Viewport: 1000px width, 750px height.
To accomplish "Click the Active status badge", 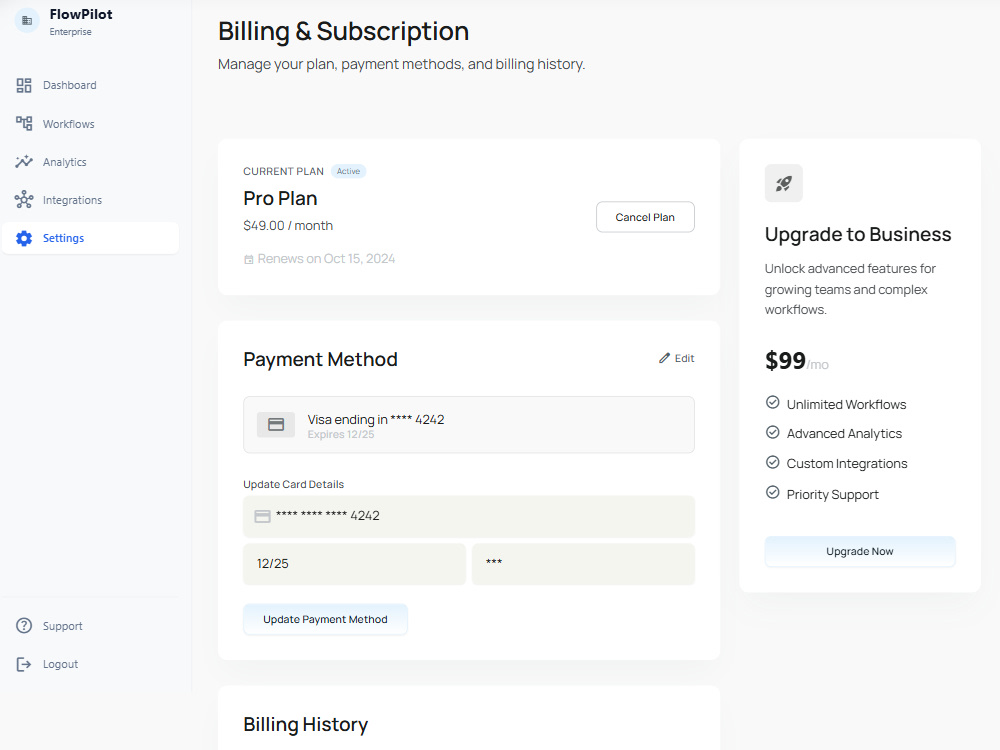I will 348,172.
